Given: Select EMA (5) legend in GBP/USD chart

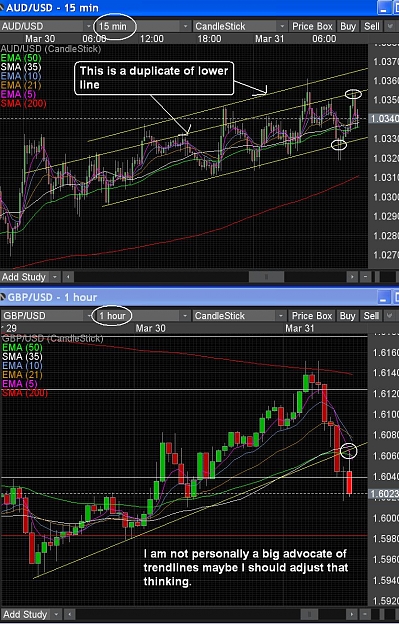Looking at the screenshot, I should (x=20, y=384).
